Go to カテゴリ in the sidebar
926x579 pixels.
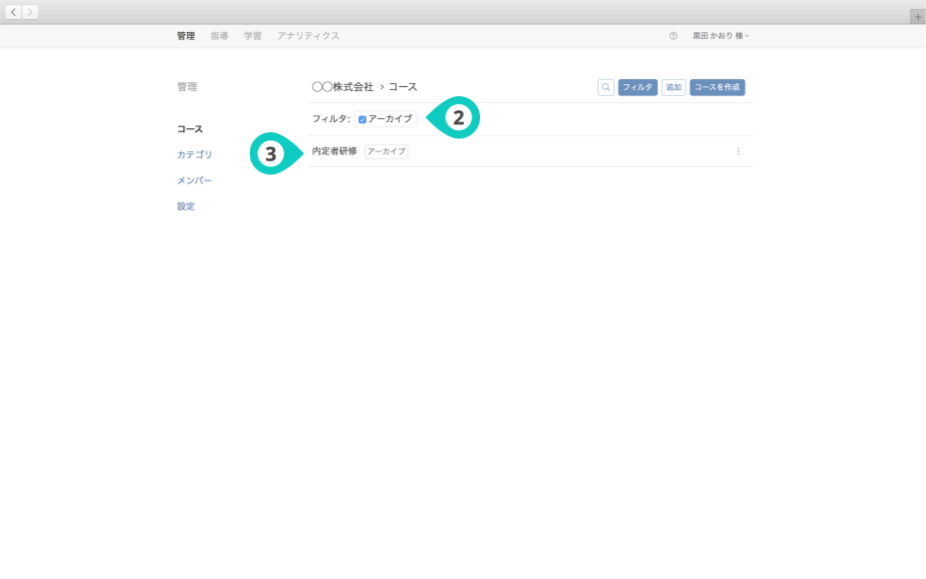pos(194,155)
